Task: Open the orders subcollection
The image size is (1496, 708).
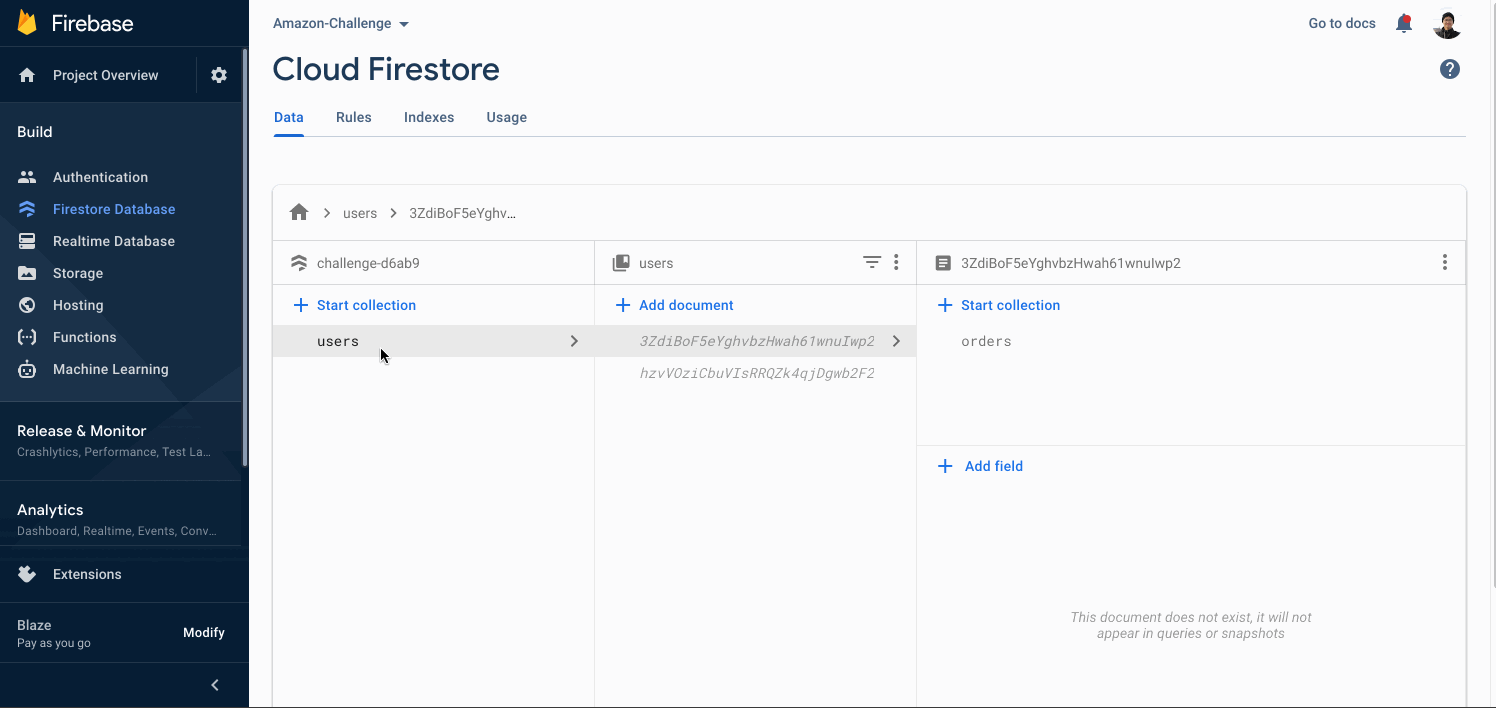Action: pos(986,341)
